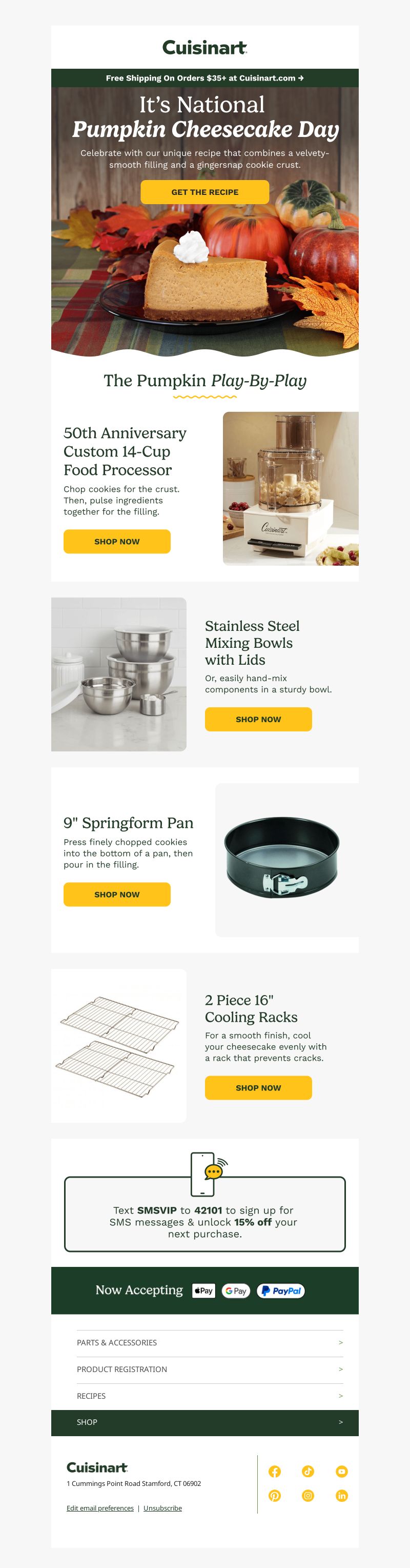Open the YouTube social icon
410x1568 pixels.
click(342, 1471)
